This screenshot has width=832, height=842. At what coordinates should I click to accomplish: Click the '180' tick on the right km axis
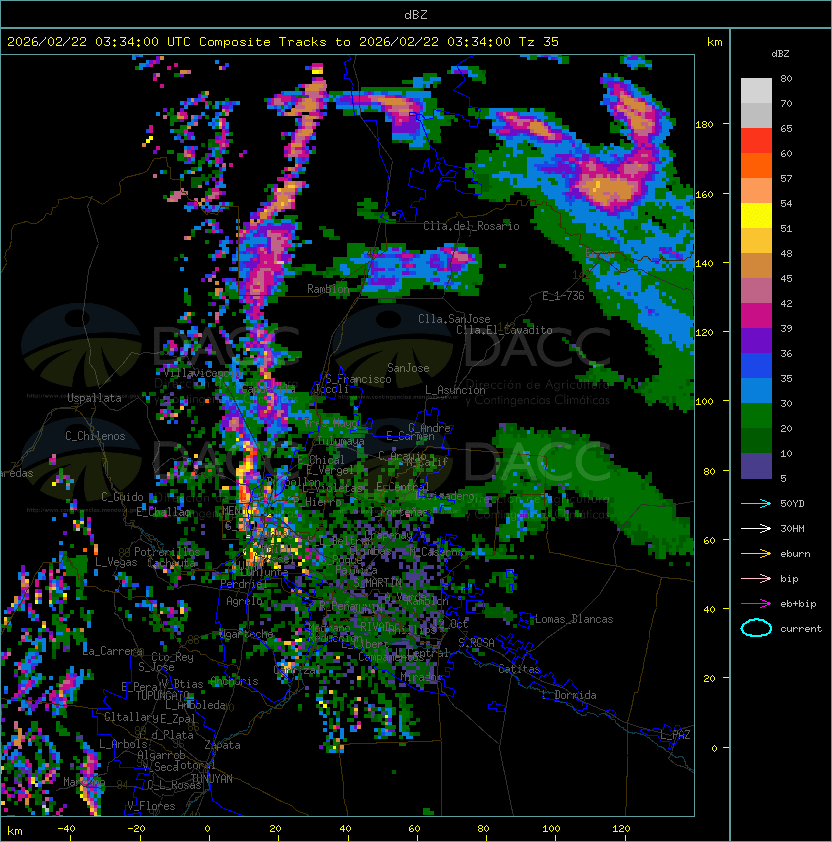pyautogui.click(x=704, y=125)
